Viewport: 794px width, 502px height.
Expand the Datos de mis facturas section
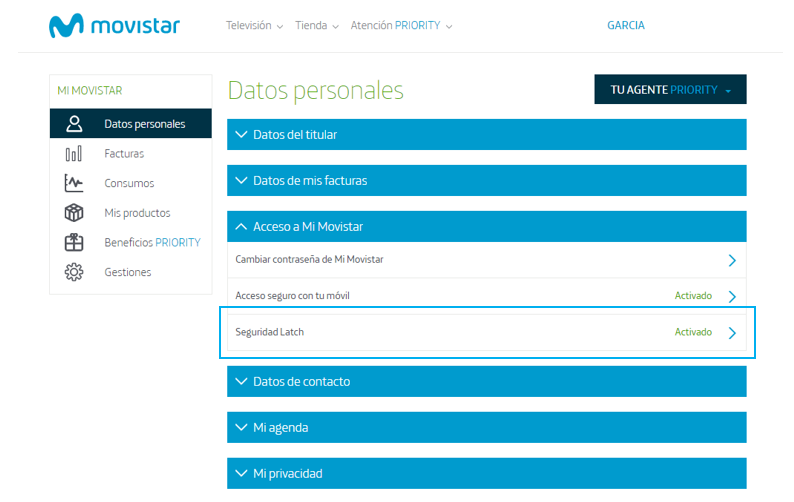(486, 181)
